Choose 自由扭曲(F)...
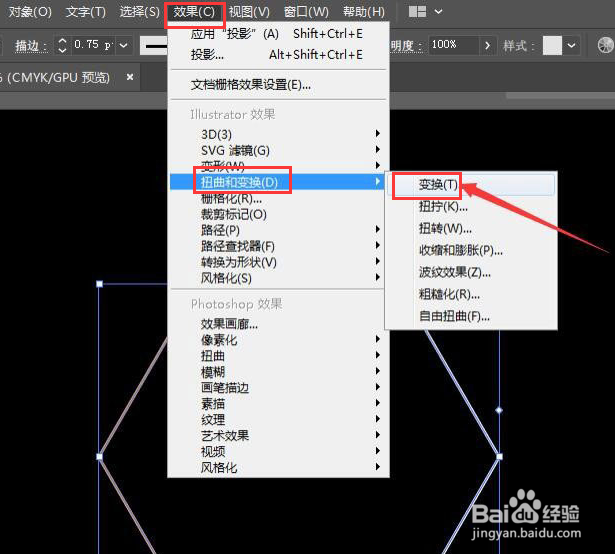Image resolution: width=615 pixels, height=554 pixels. click(x=471, y=316)
